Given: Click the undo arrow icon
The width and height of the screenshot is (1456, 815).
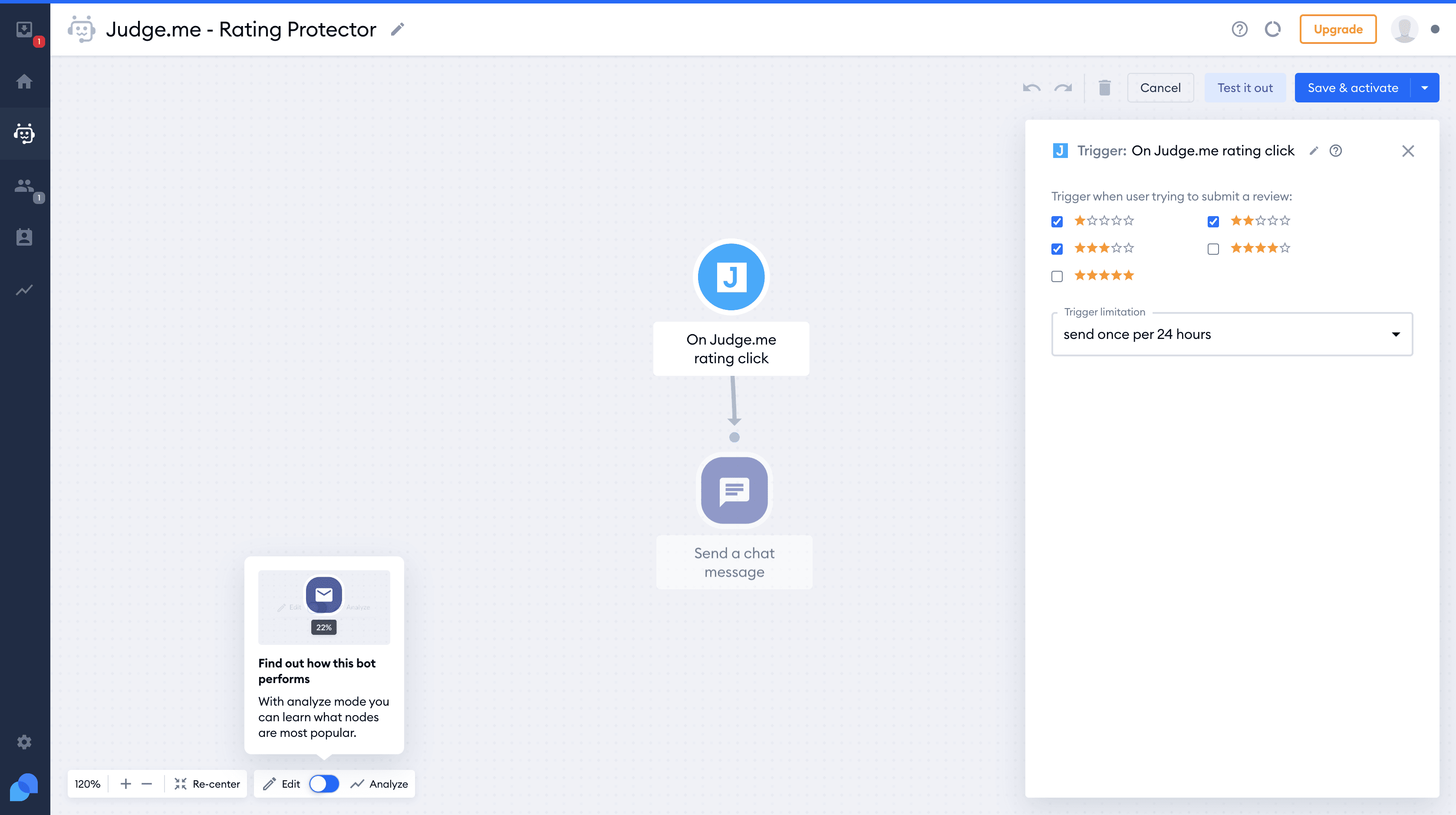Looking at the screenshot, I should click(1031, 88).
